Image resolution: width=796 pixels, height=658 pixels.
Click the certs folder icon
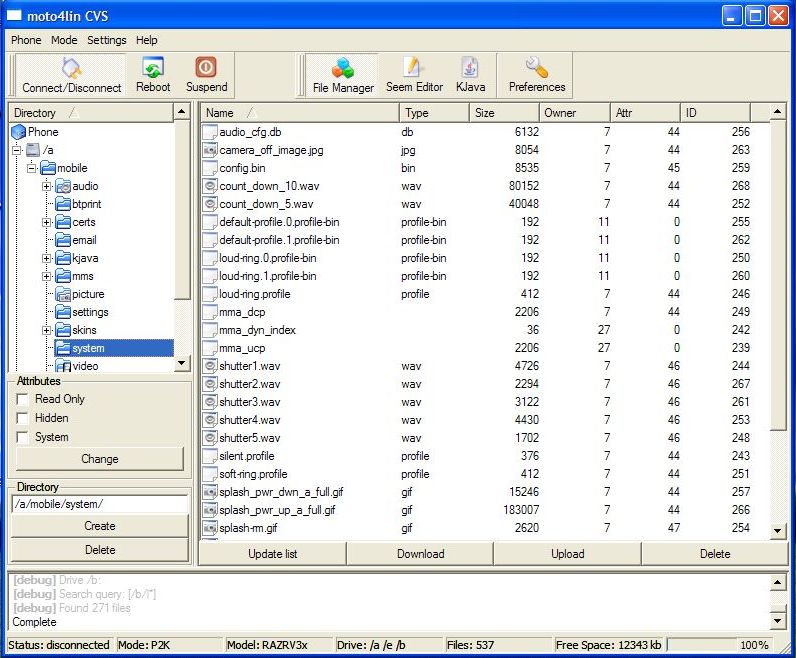pyautogui.click(x=63, y=222)
